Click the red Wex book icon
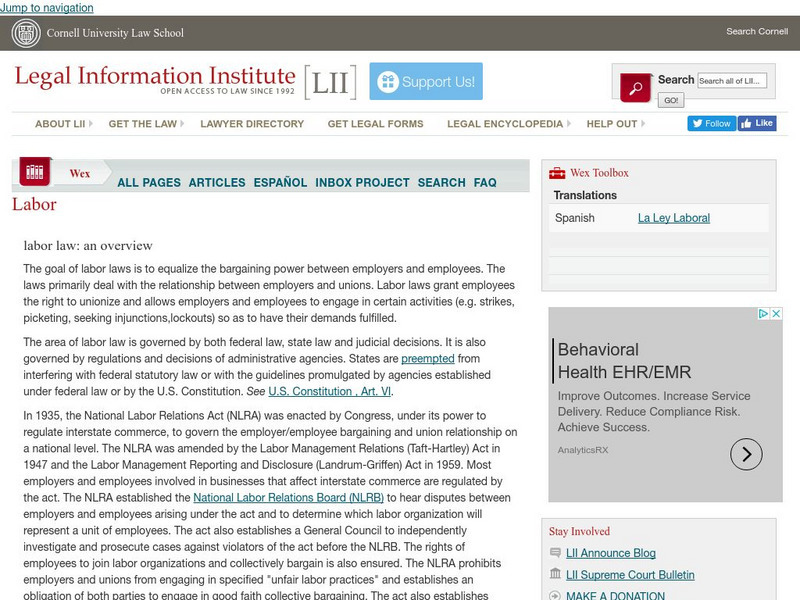Image resolution: width=800 pixels, height=600 pixels. point(35,172)
